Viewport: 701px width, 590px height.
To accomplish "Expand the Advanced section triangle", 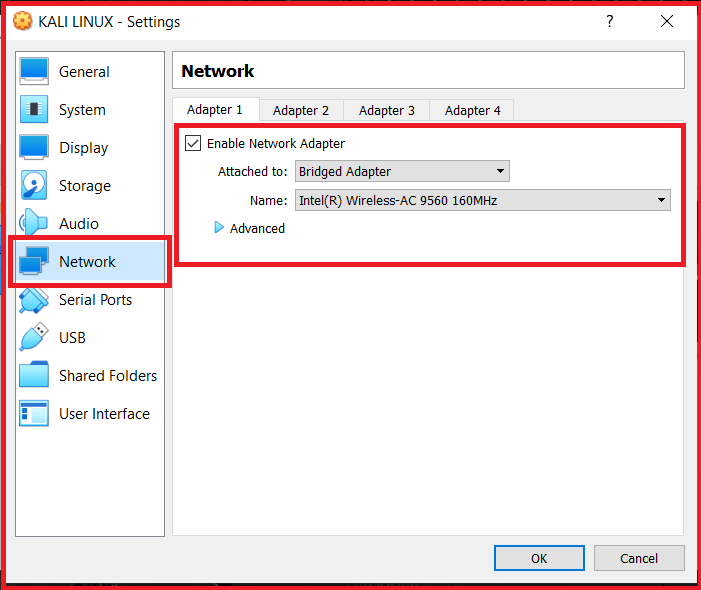I will pos(219,228).
